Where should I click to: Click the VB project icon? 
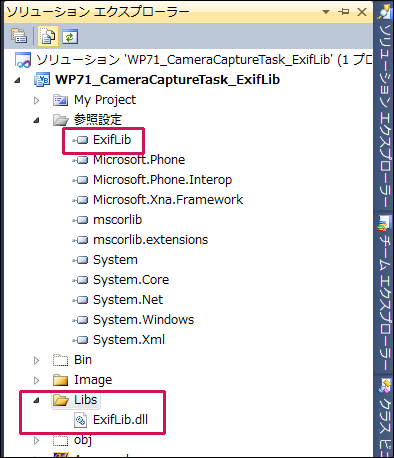pos(42,80)
